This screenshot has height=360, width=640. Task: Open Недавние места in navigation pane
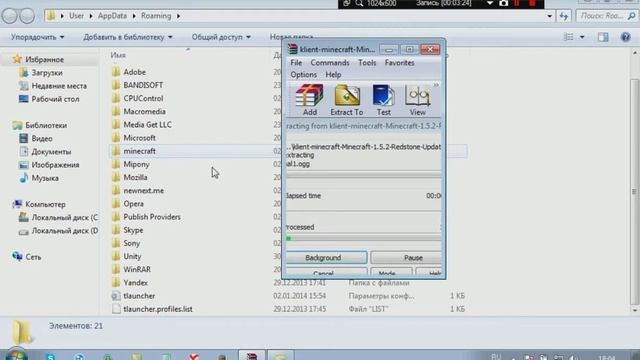[59, 86]
